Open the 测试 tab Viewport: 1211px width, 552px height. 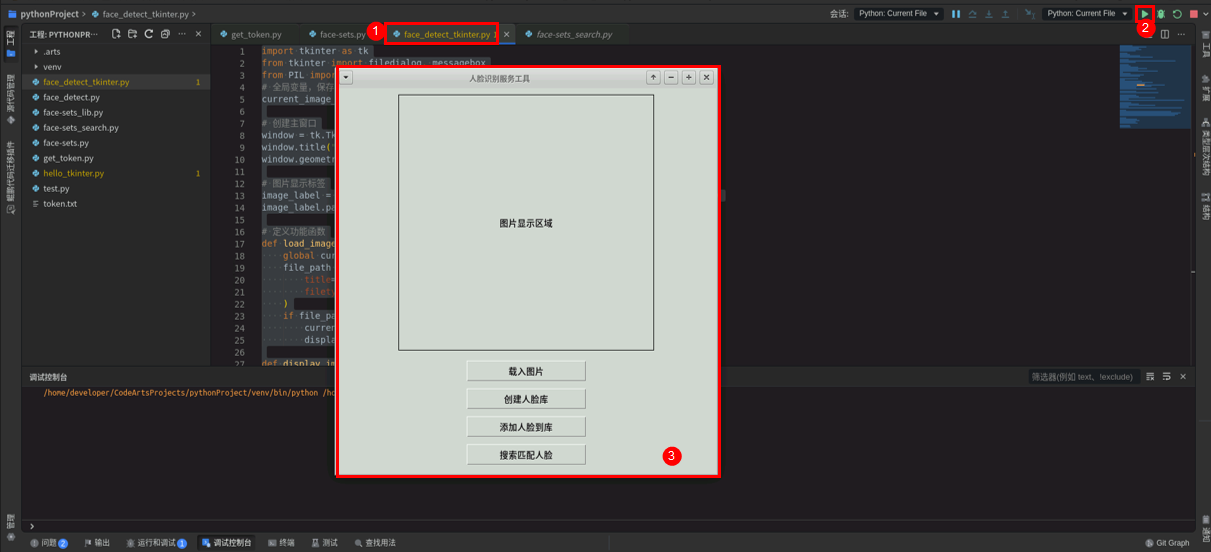coord(324,543)
